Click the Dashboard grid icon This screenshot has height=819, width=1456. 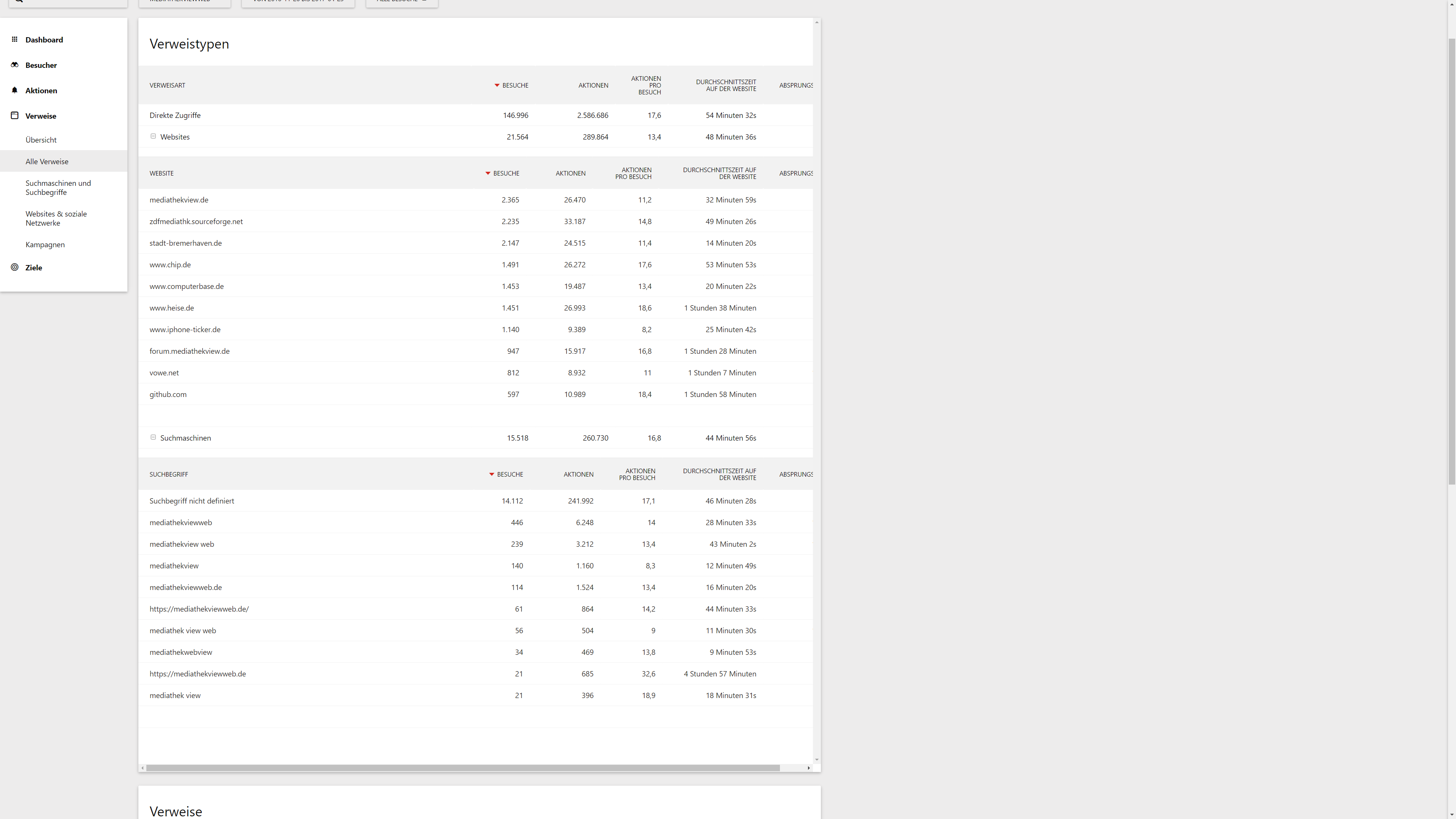pyautogui.click(x=15, y=39)
